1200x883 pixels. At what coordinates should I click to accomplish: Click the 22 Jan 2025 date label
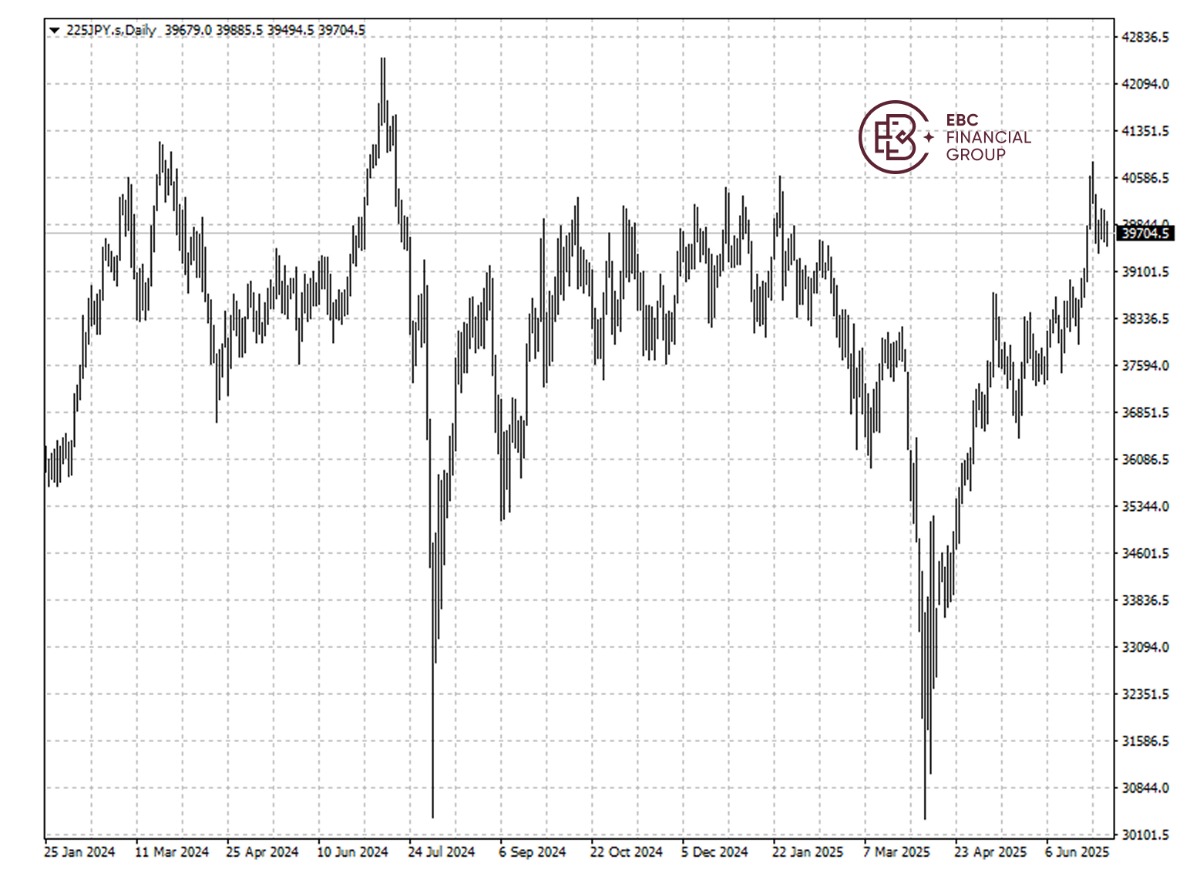click(808, 853)
